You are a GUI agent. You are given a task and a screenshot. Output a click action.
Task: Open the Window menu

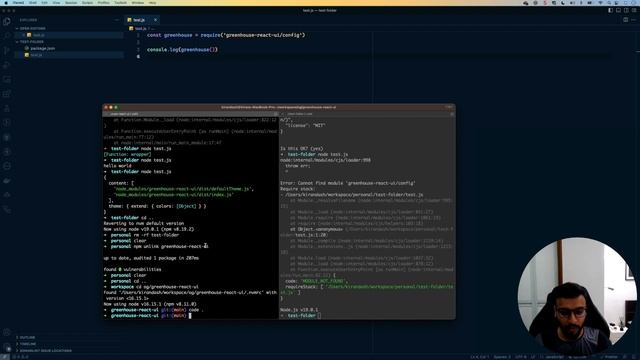138,2
